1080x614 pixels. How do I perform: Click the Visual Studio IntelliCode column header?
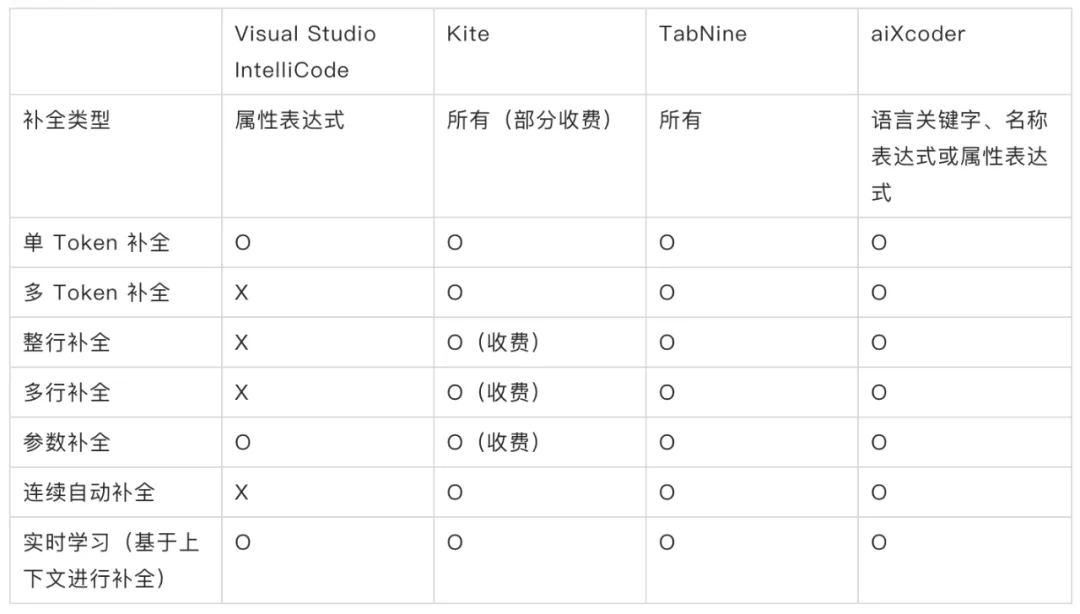(x=305, y=52)
